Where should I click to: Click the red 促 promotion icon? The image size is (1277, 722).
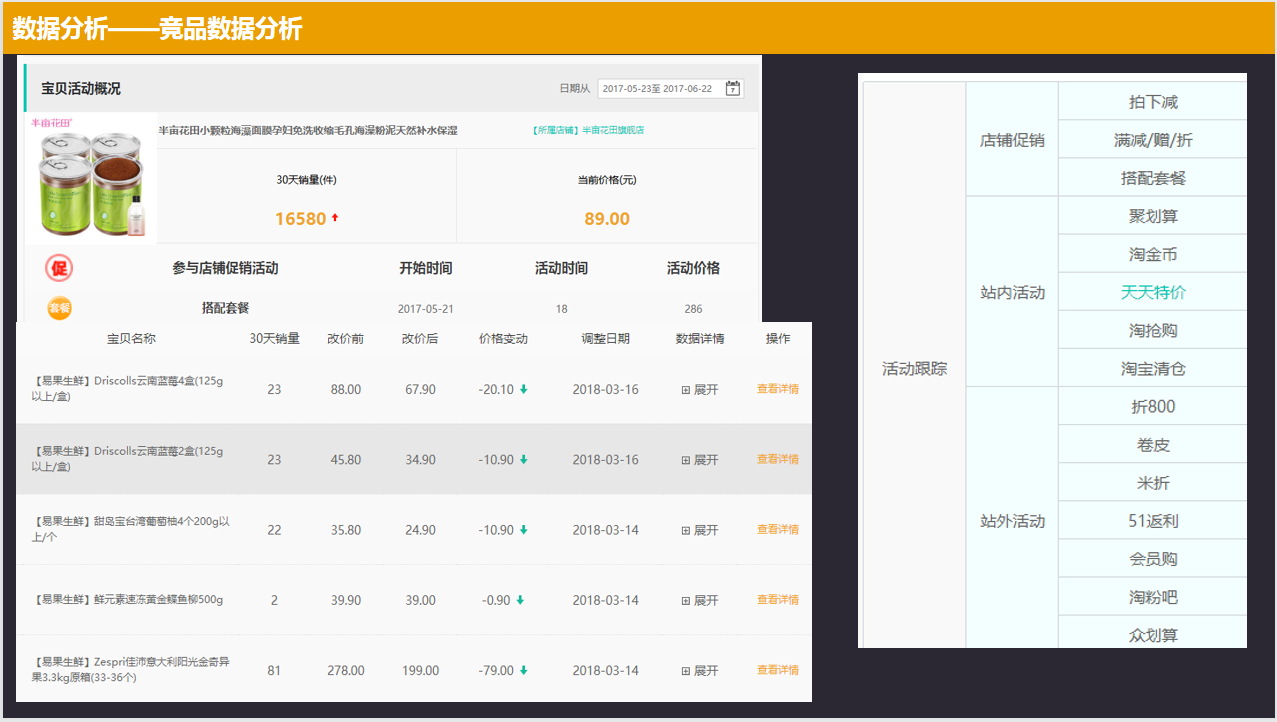click(59, 268)
